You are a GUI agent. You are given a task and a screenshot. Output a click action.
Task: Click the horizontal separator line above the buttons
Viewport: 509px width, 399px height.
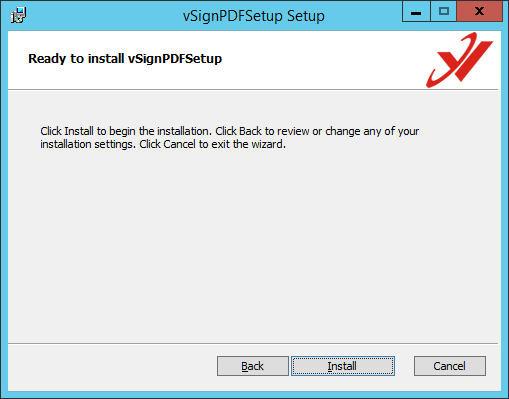253,343
